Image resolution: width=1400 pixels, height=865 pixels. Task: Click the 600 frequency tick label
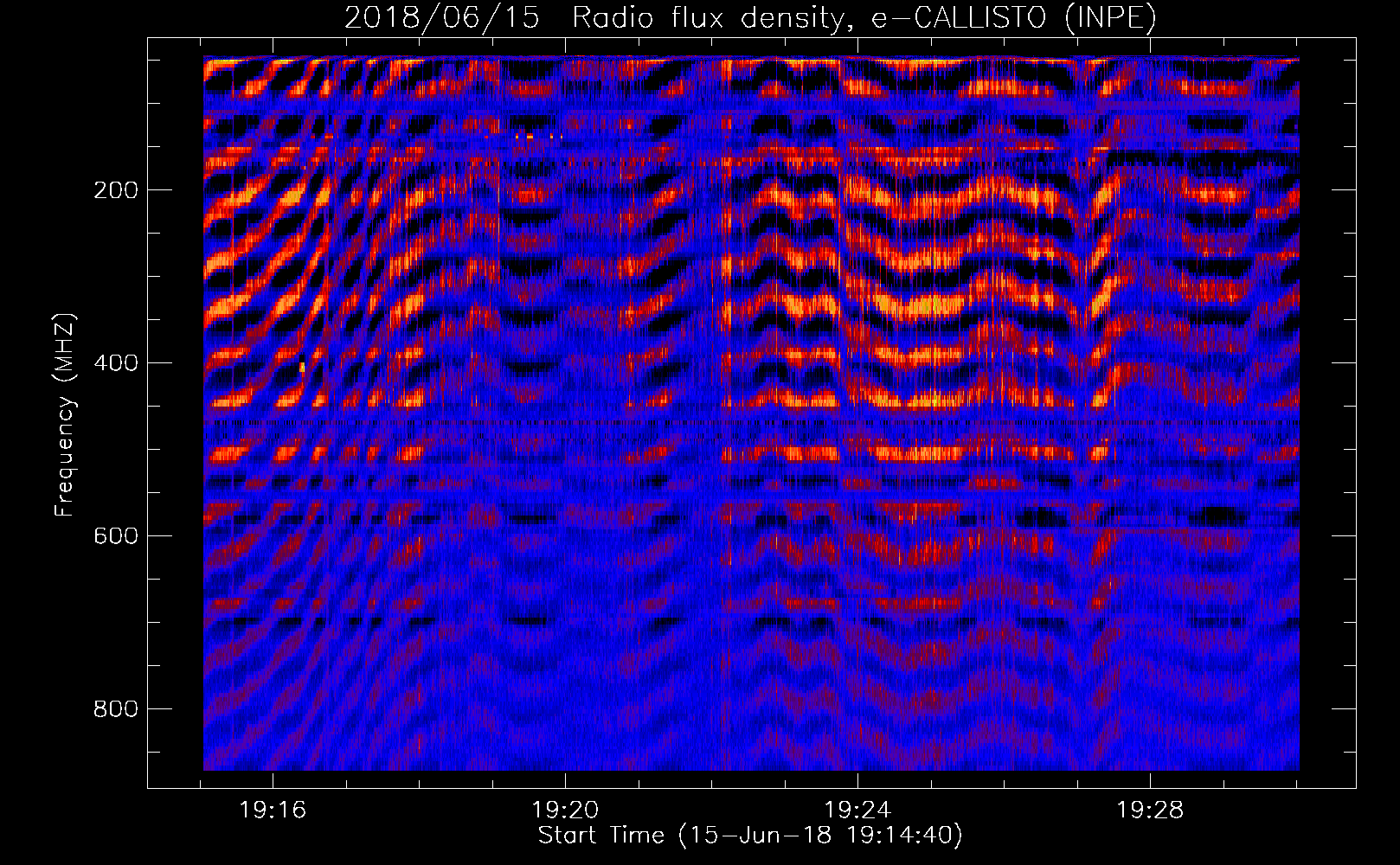pyautogui.click(x=115, y=536)
